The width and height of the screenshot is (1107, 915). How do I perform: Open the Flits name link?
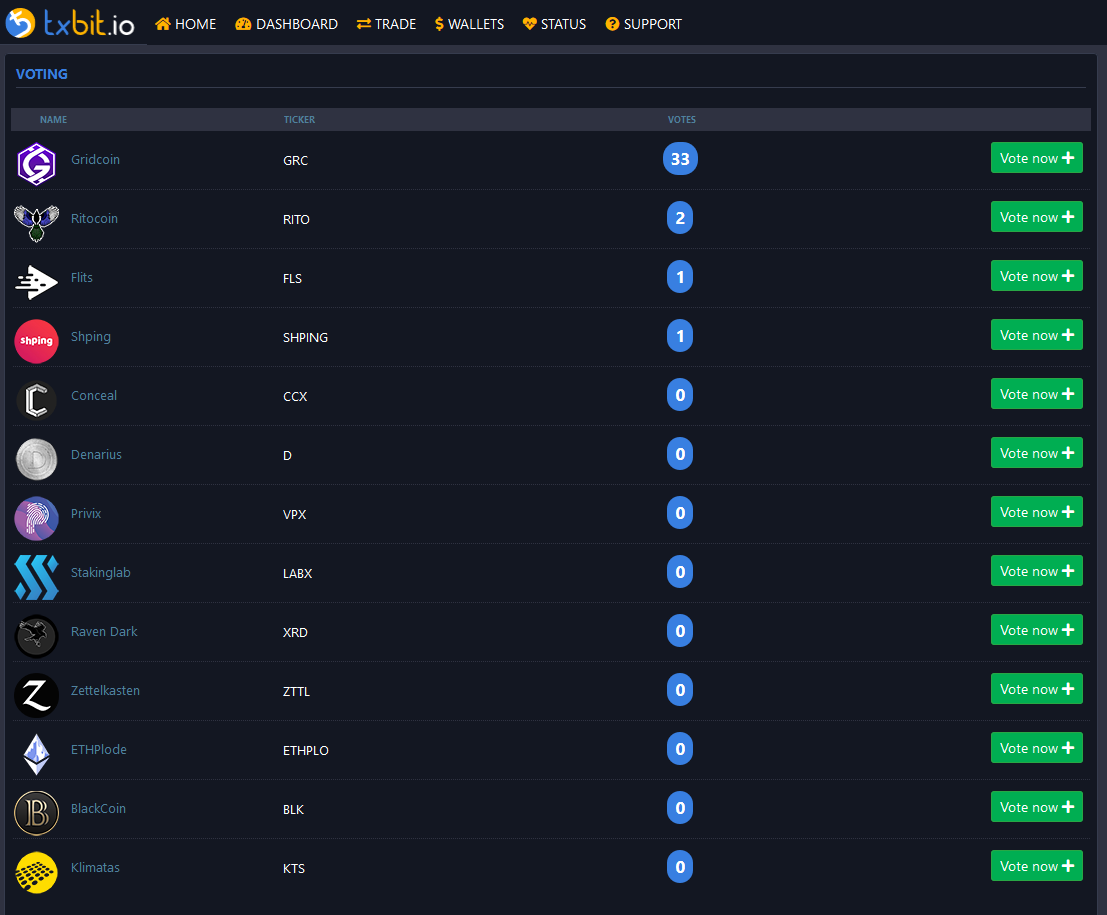click(82, 277)
